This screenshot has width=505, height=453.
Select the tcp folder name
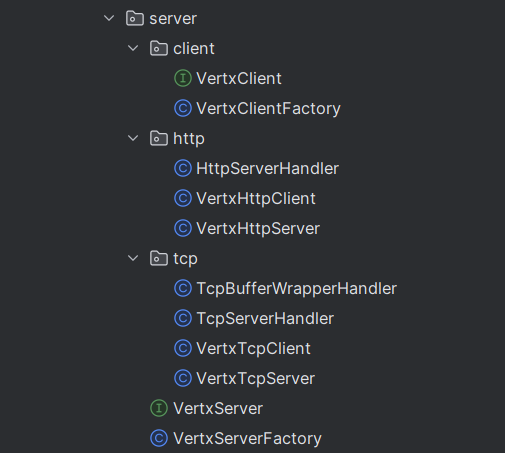coord(185,259)
